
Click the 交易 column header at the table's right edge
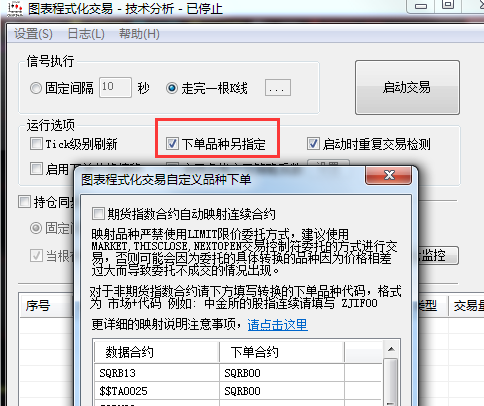[x=466, y=306]
